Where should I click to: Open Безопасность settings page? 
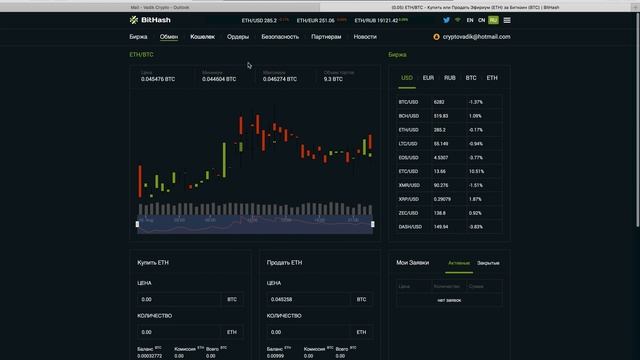[x=280, y=37]
